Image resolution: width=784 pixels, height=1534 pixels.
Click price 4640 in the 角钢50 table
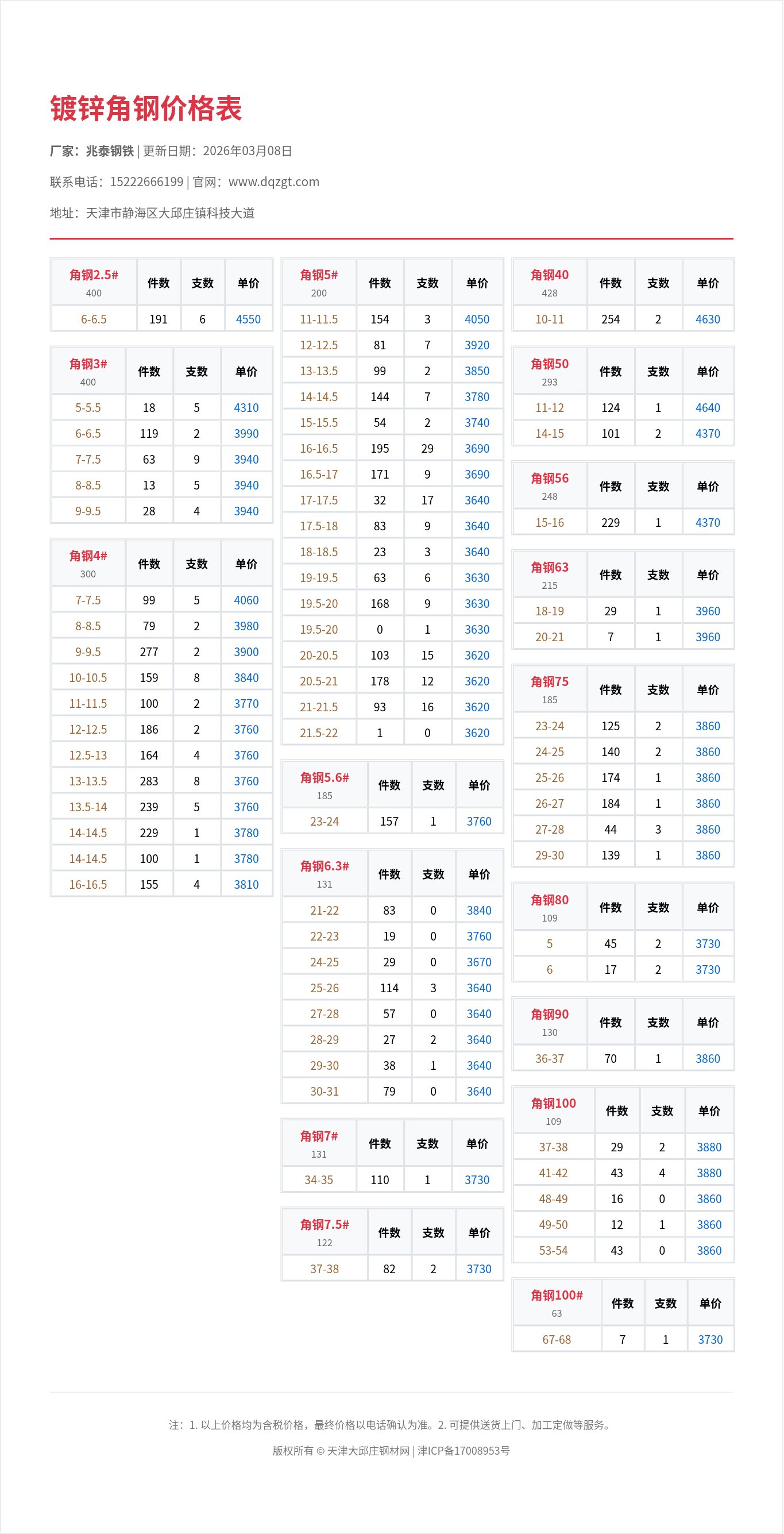708,408
